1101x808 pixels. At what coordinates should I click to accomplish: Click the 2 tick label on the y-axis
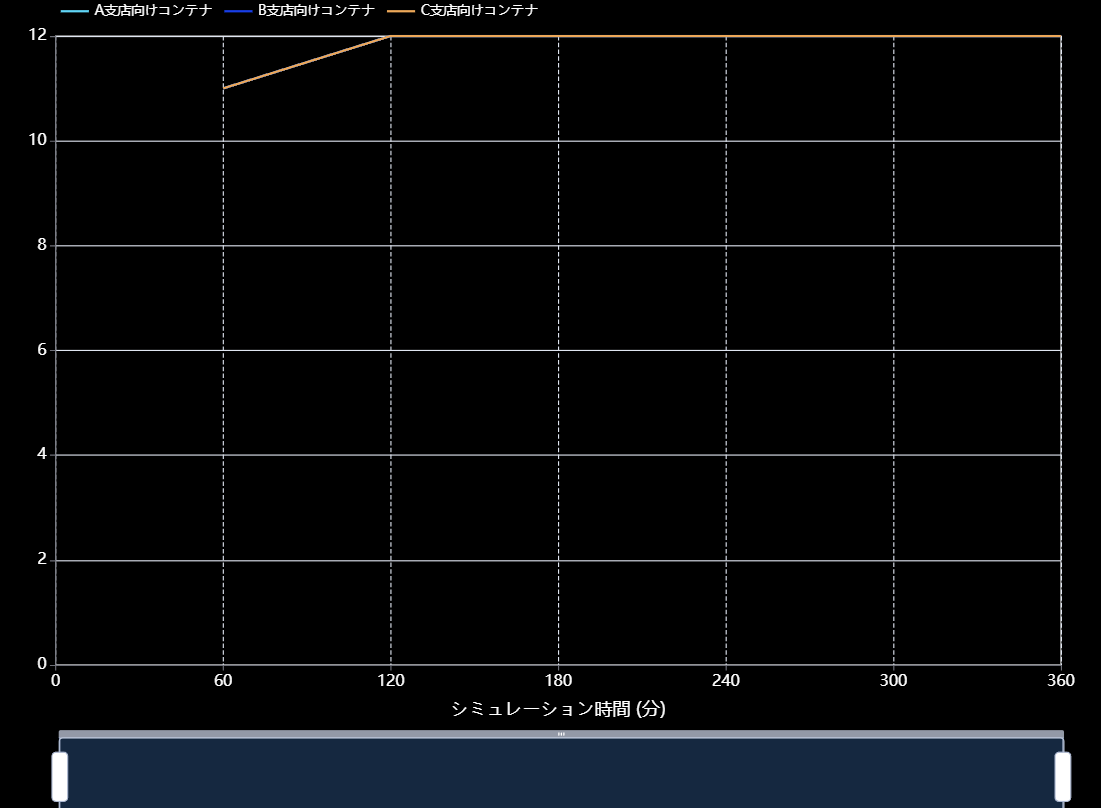coord(42,560)
